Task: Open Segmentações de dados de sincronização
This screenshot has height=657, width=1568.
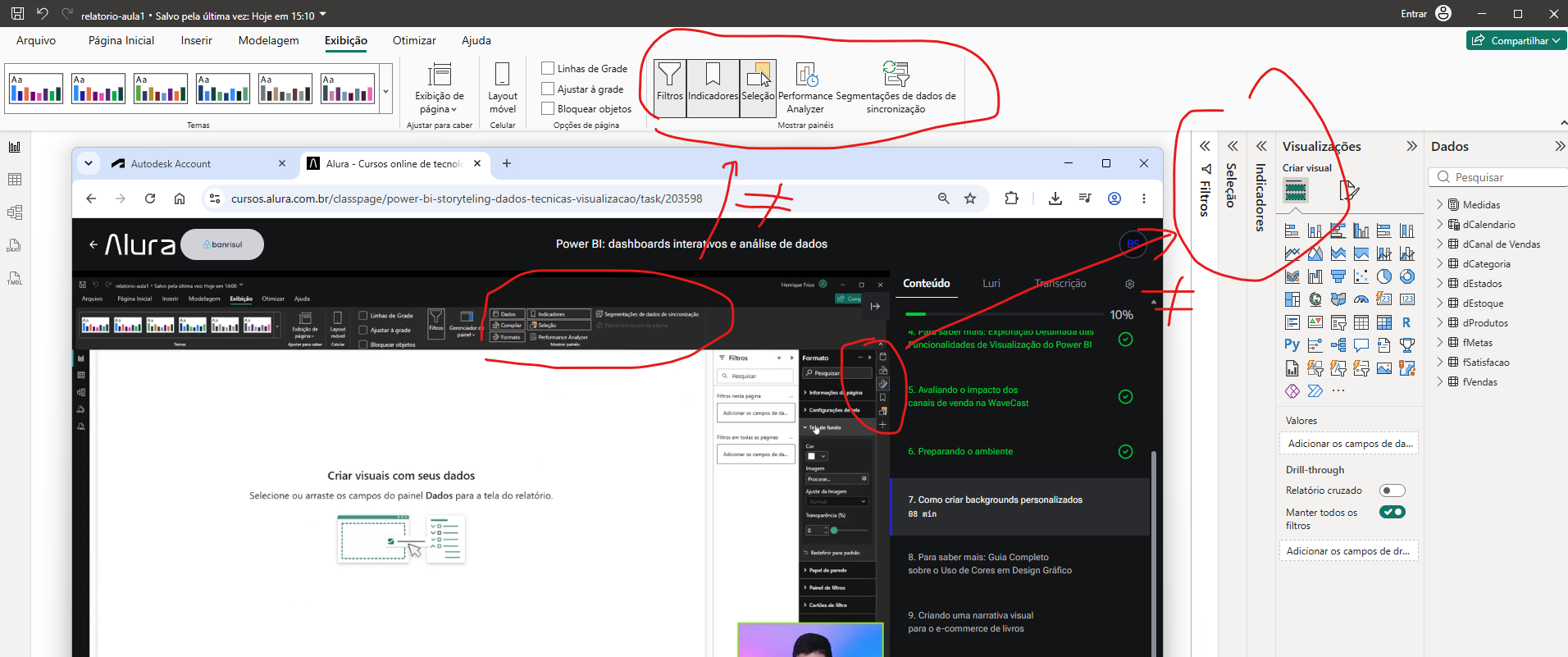Action: coord(896,88)
